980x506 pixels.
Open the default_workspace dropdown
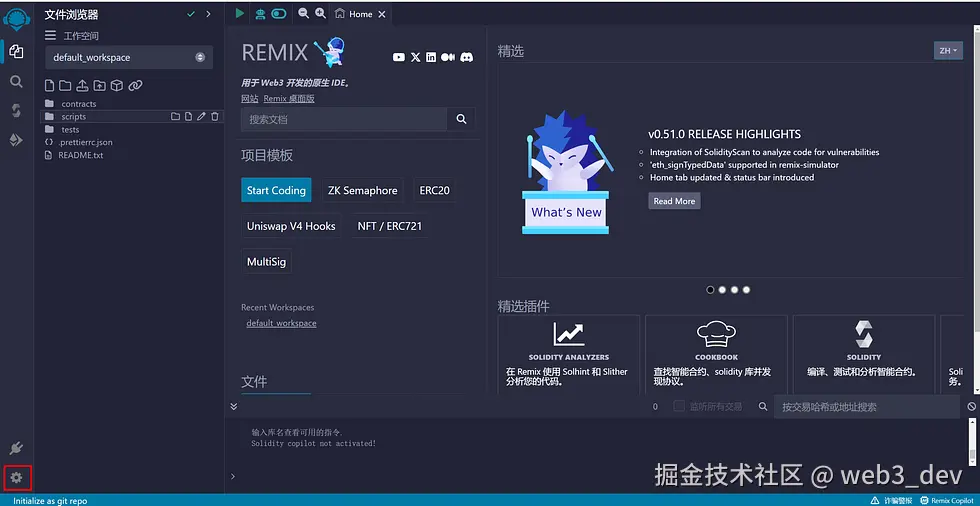129,57
